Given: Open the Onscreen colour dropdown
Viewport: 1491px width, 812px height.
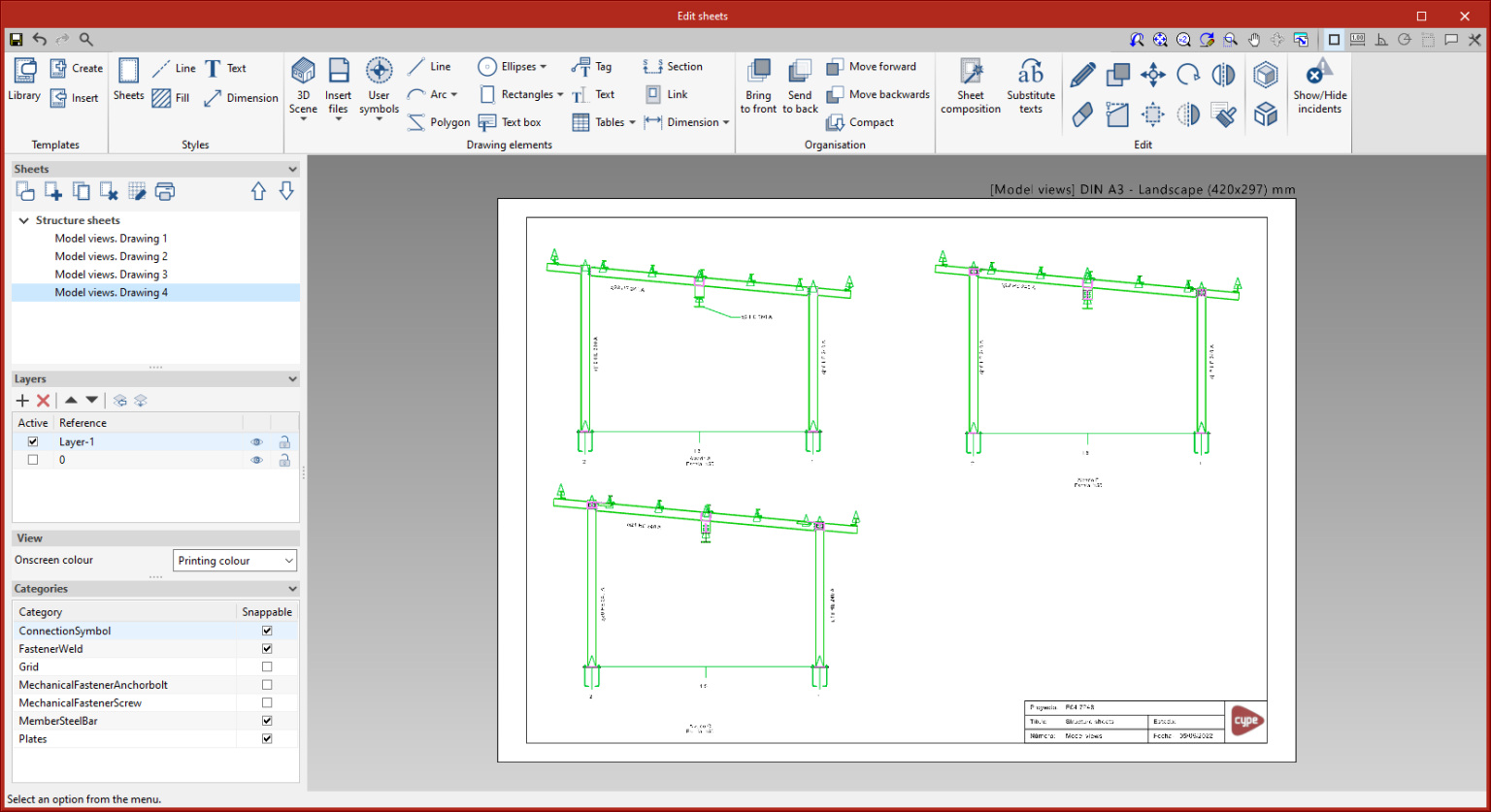Looking at the screenshot, I should [x=234, y=560].
